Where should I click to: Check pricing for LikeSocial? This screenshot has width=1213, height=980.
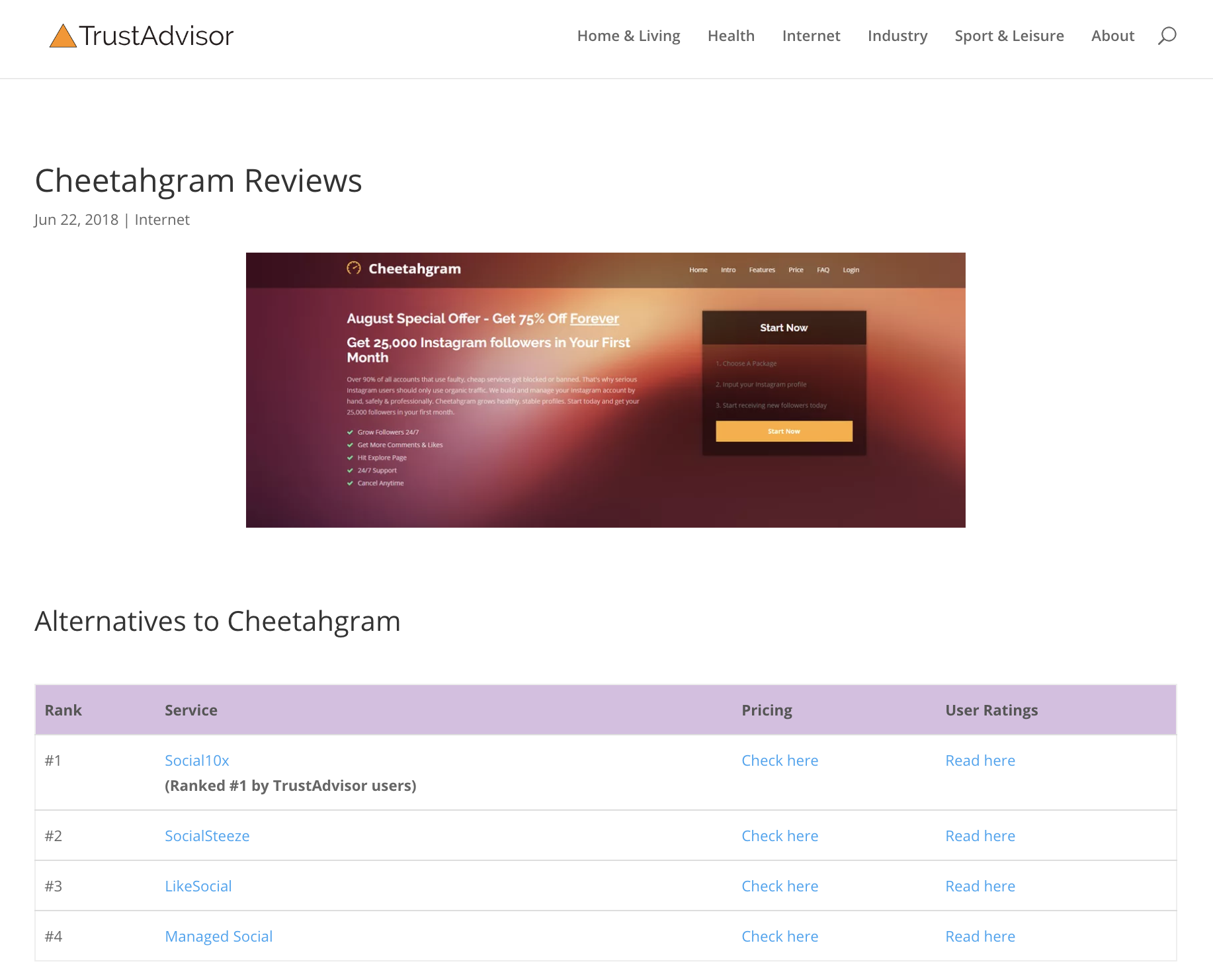click(780, 886)
